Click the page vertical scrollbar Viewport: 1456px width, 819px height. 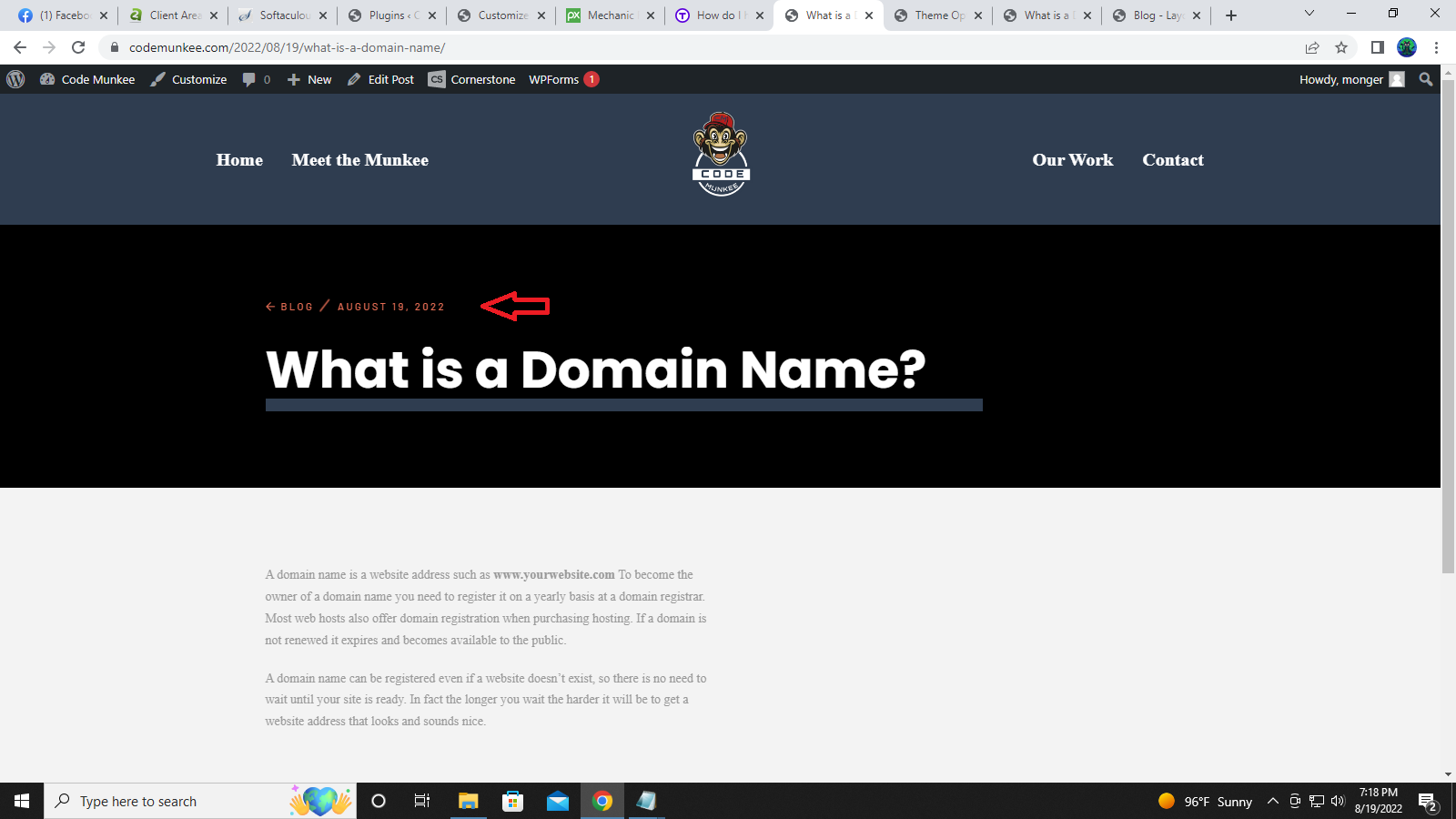tap(1448, 328)
